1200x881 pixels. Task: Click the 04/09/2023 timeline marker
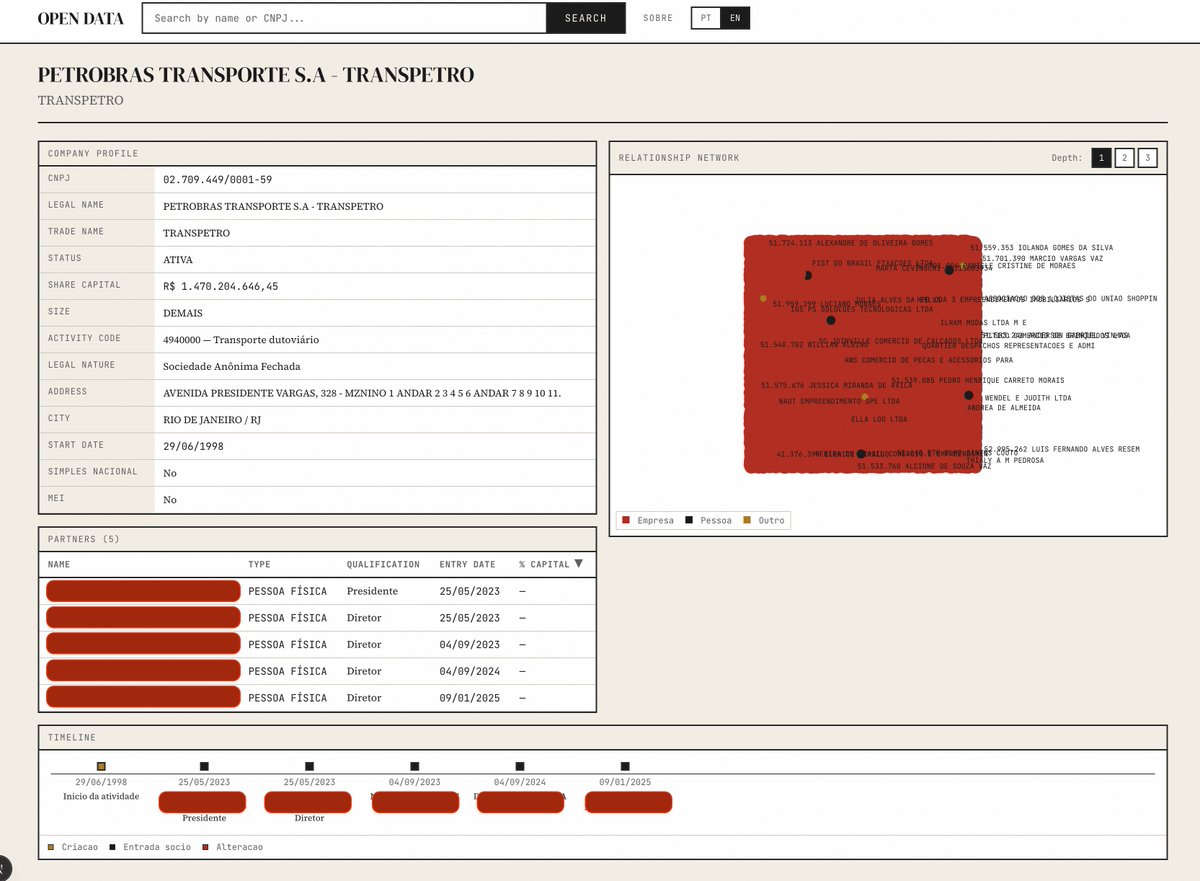pos(415,766)
